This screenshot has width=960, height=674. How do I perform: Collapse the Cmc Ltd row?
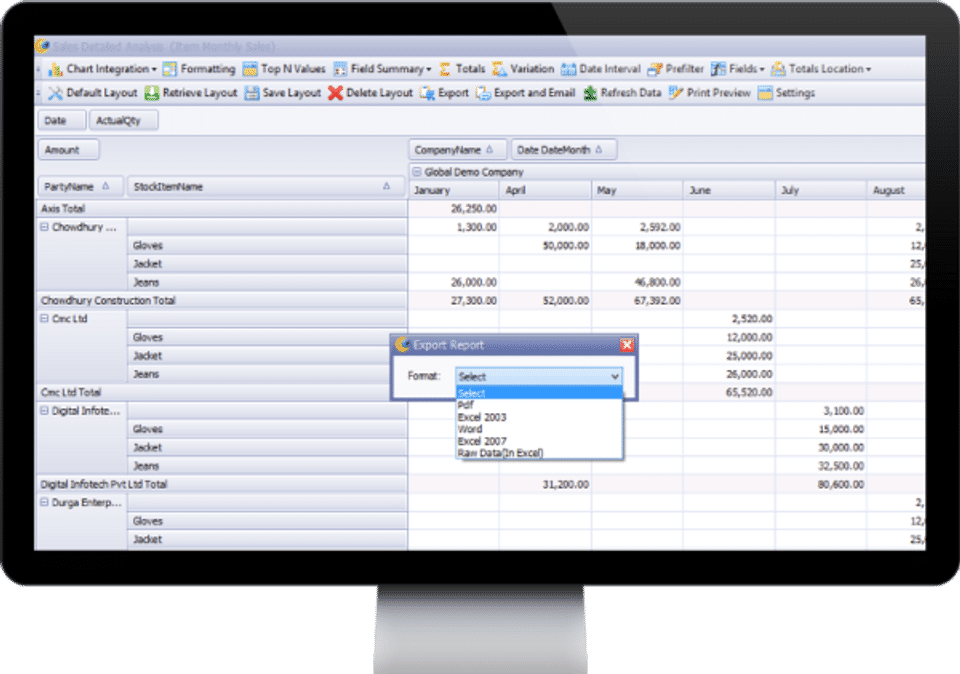tap(44, 319)
